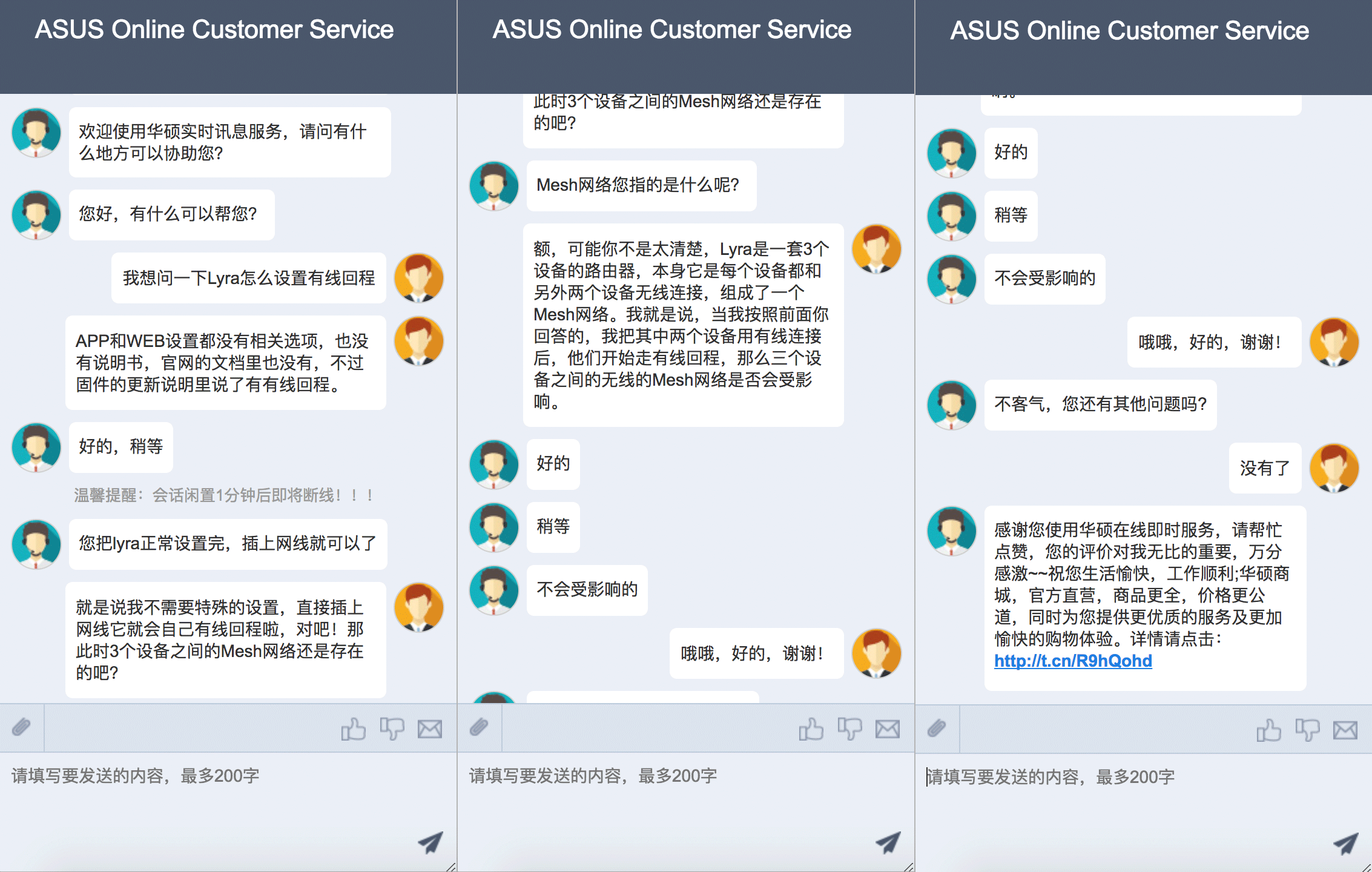
Task: Open the http://t.cn/R9hQohd link
Action: 1073,661
